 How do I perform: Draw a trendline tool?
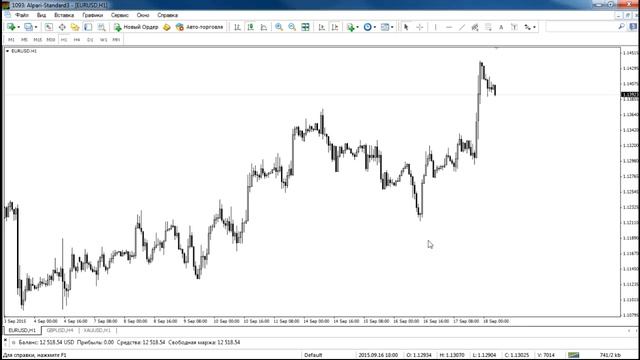(462, 27)
